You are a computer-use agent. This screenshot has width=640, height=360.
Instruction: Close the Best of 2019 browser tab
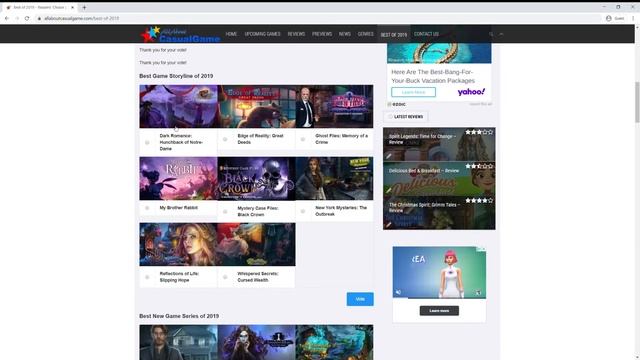coord(73,7)
